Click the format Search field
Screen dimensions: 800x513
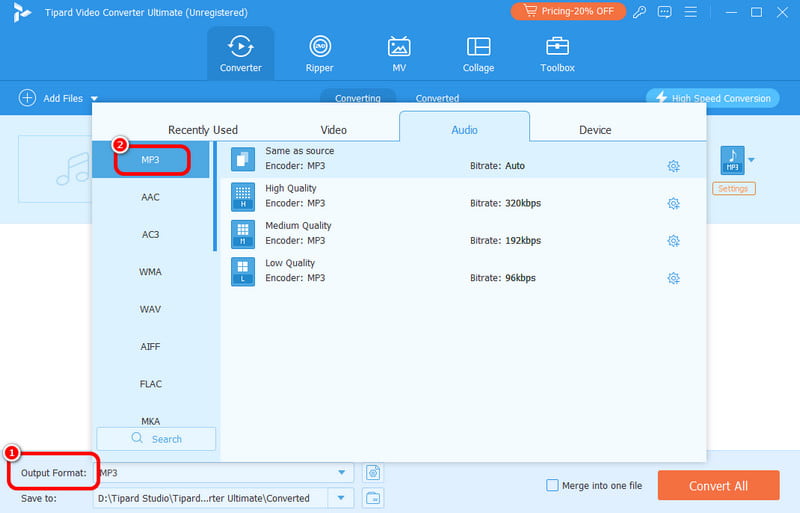(156, 438)
